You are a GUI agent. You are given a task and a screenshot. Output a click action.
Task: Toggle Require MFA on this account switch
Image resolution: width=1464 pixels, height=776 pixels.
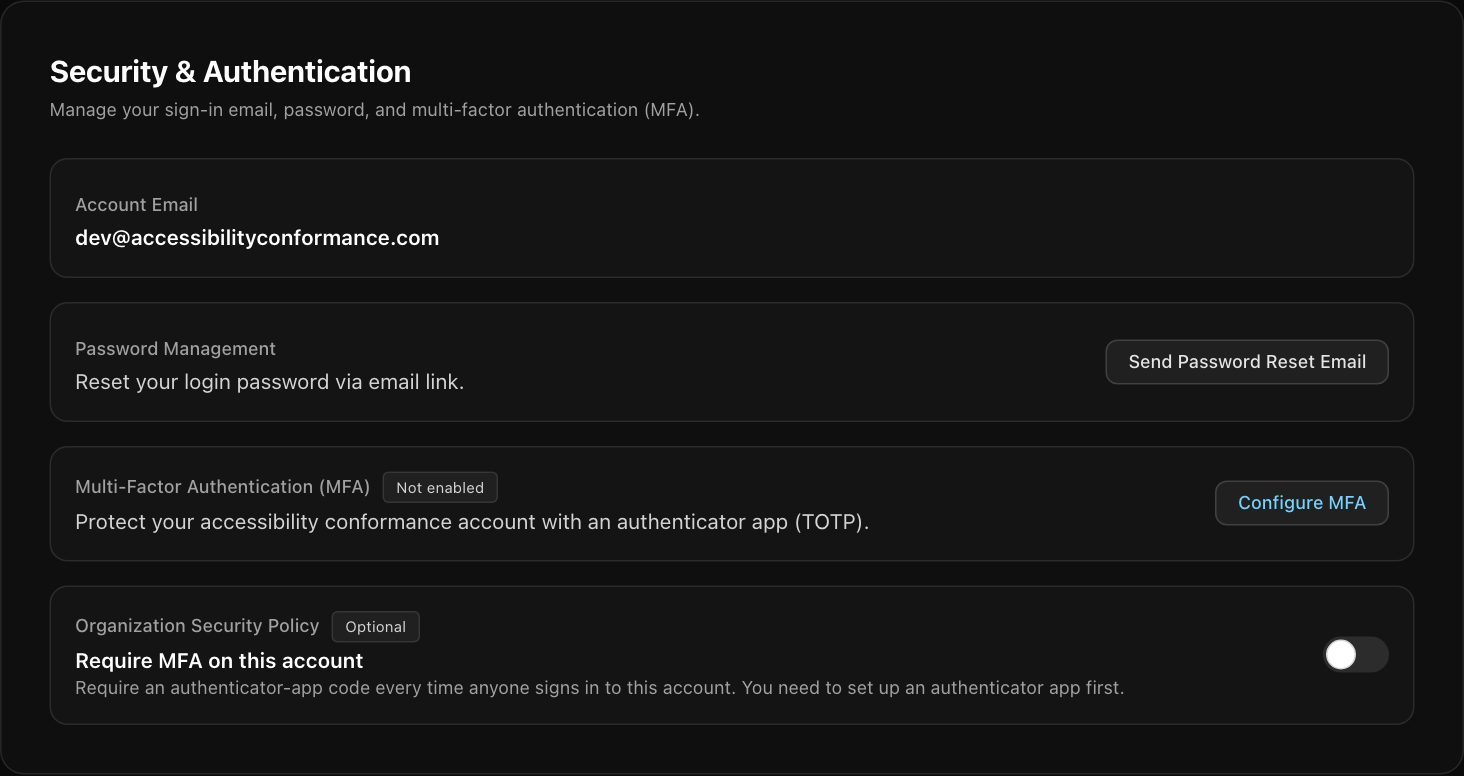click(1356, 655)
